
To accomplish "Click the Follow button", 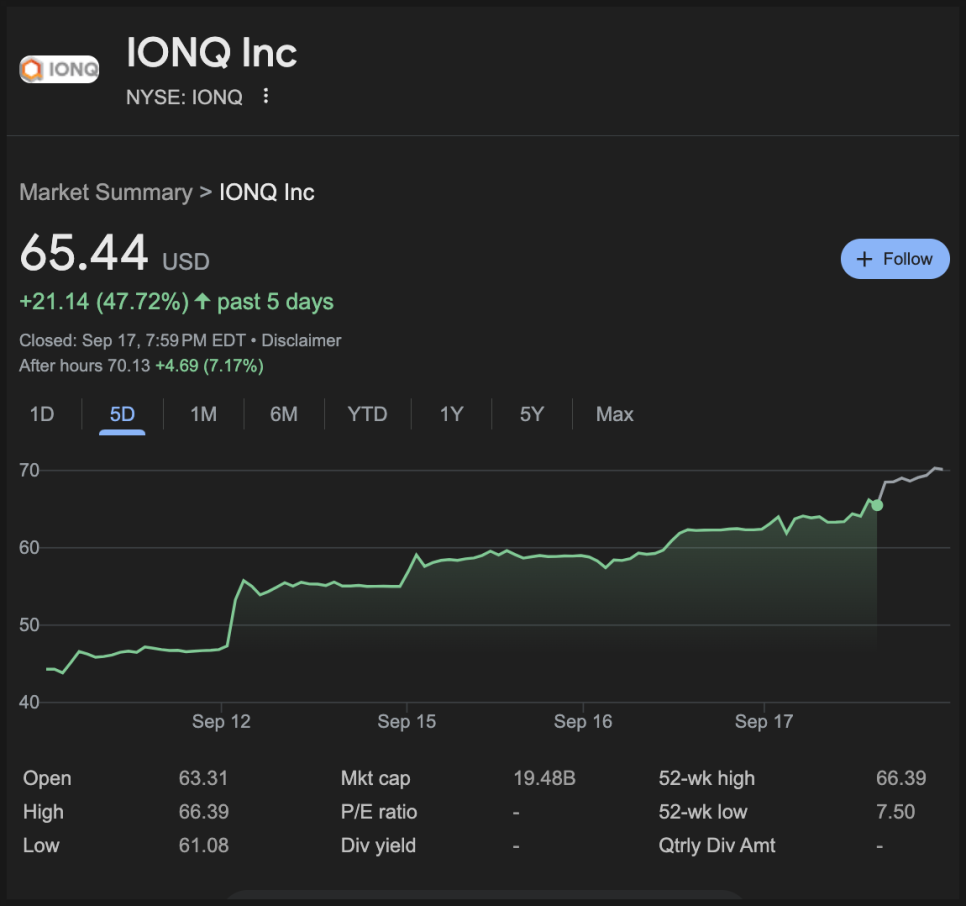I will (x=895, y=259).
